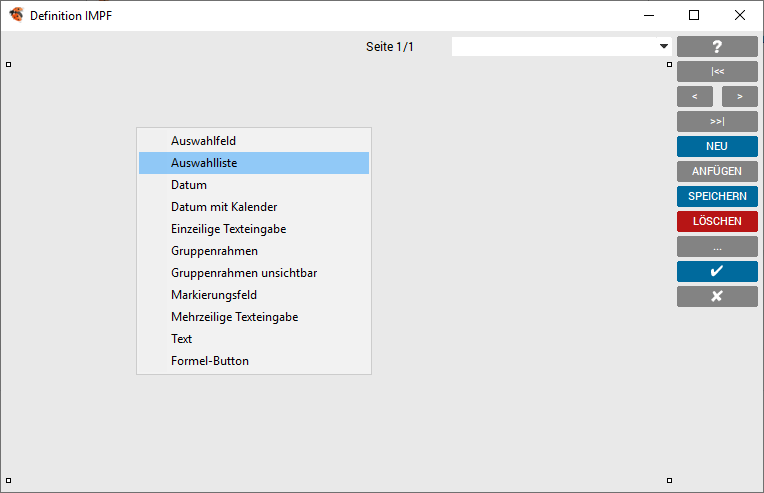Open the page dropdown arrow
The image size is (764, 493).
tap(664, 46)
